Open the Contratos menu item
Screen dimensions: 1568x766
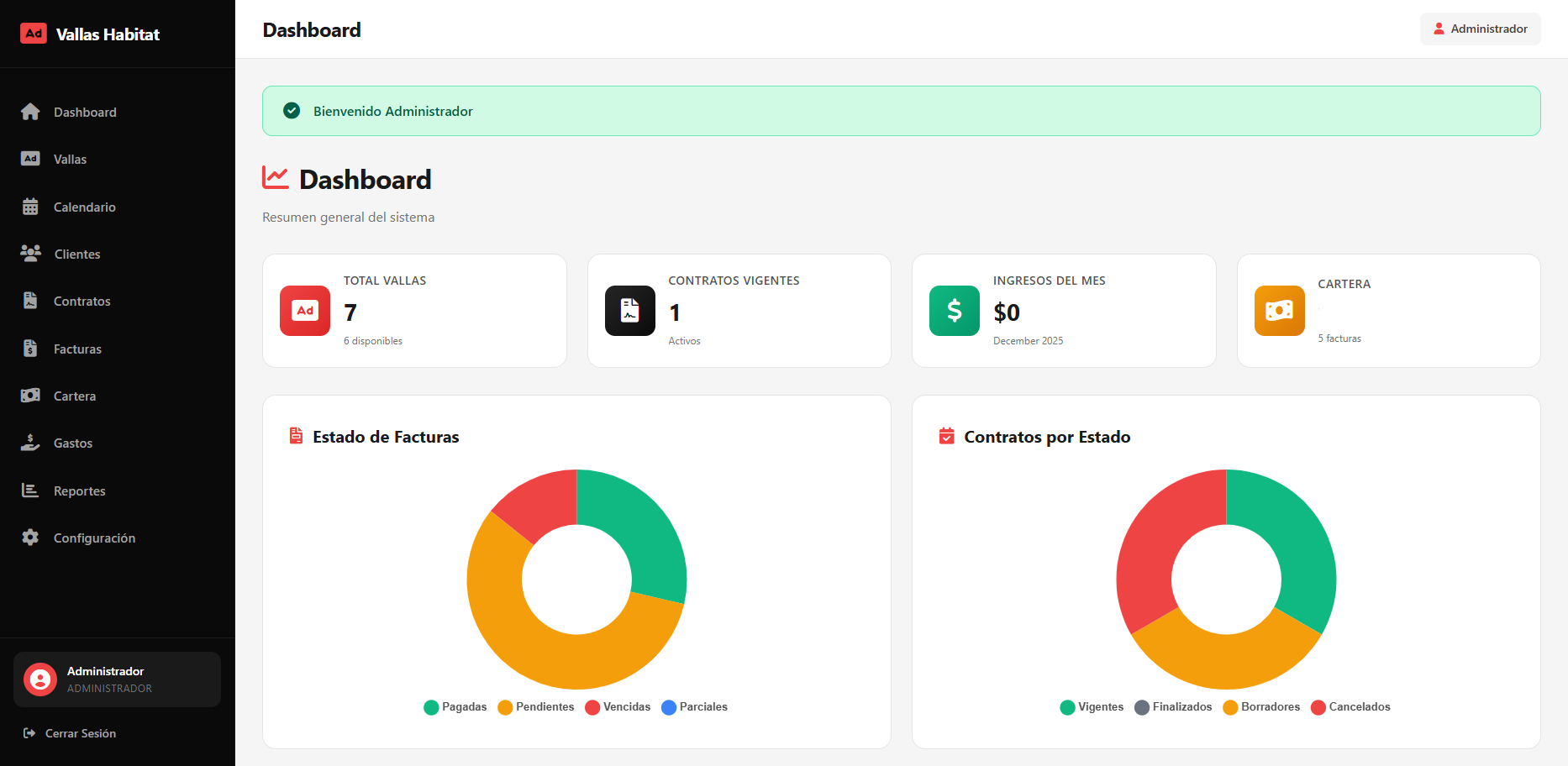(82, 302)
